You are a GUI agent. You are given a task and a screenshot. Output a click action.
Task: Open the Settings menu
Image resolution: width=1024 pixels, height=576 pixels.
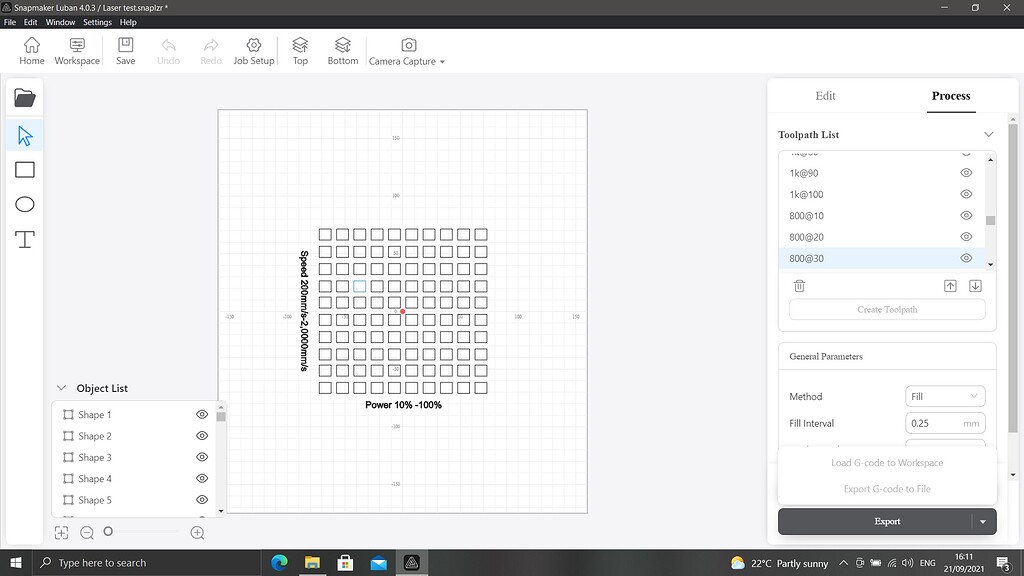point(96,21)
